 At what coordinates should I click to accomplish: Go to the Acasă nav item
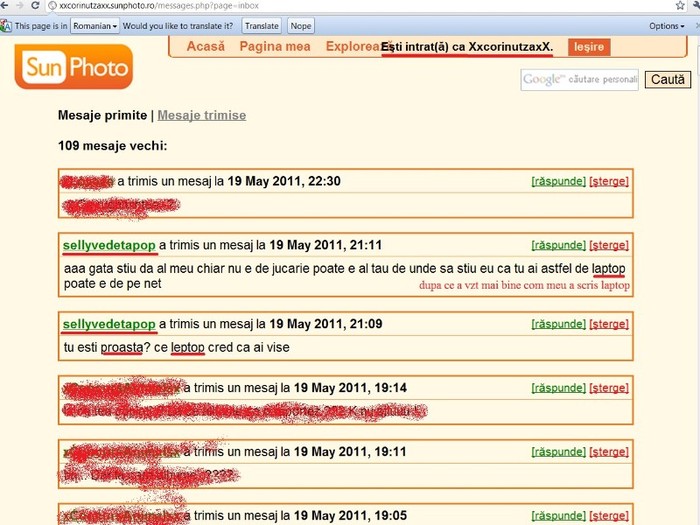click(206, 46)
